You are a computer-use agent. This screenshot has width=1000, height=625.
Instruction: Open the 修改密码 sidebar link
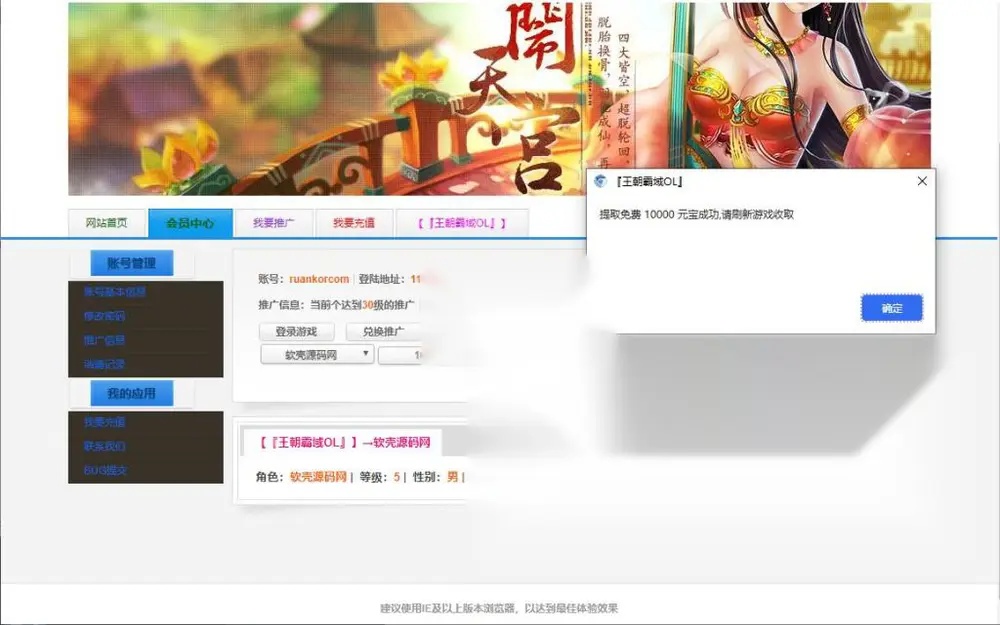click(x=105, y=316)
